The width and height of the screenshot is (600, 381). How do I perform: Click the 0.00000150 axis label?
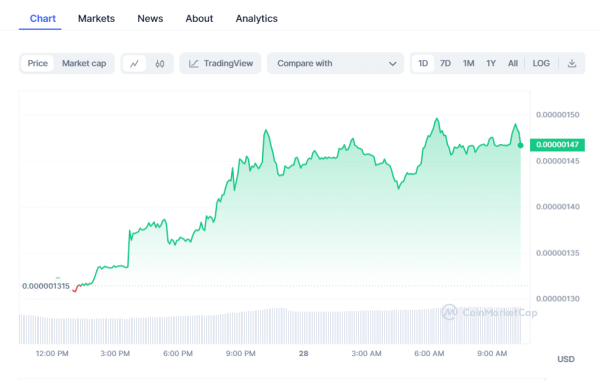[558, 115]
